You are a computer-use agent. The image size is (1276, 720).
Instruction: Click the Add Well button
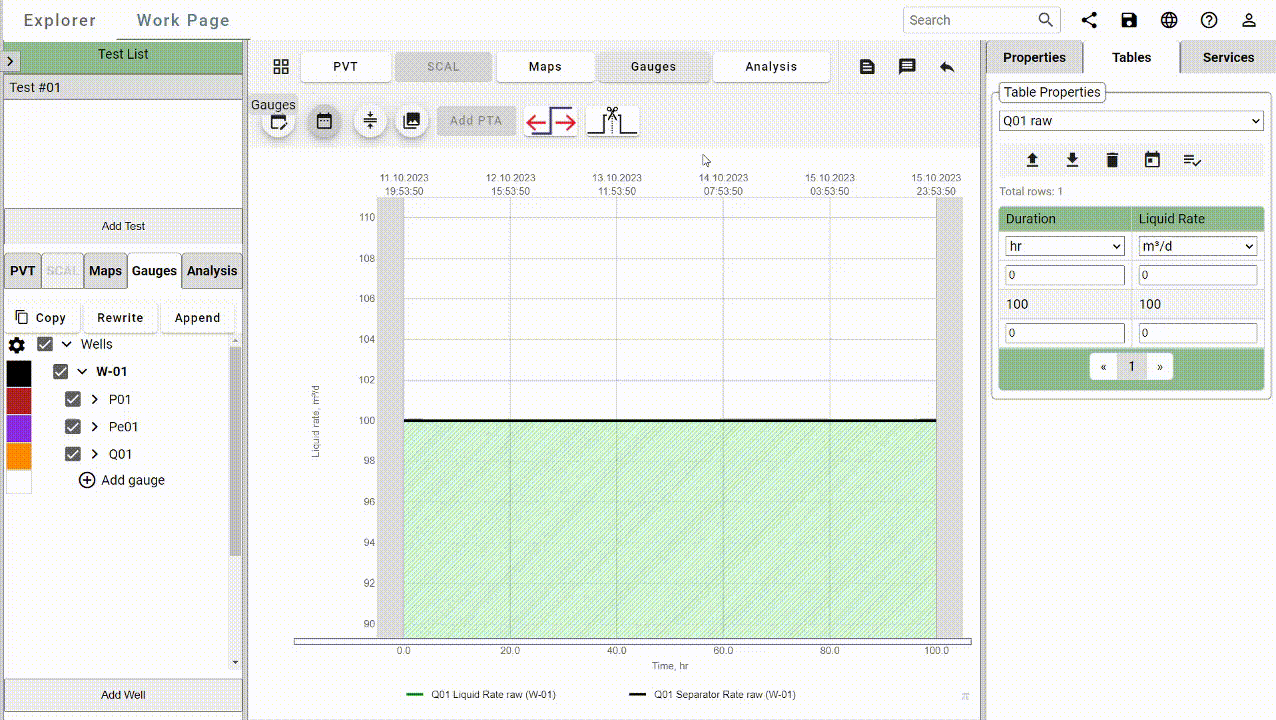pyautogui.click(x=123, y=695)
